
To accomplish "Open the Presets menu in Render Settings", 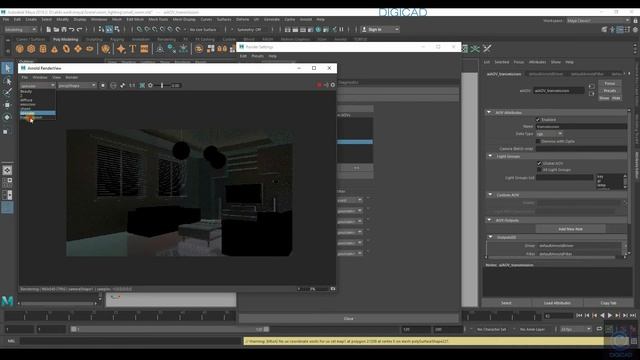I will [257, 56].
